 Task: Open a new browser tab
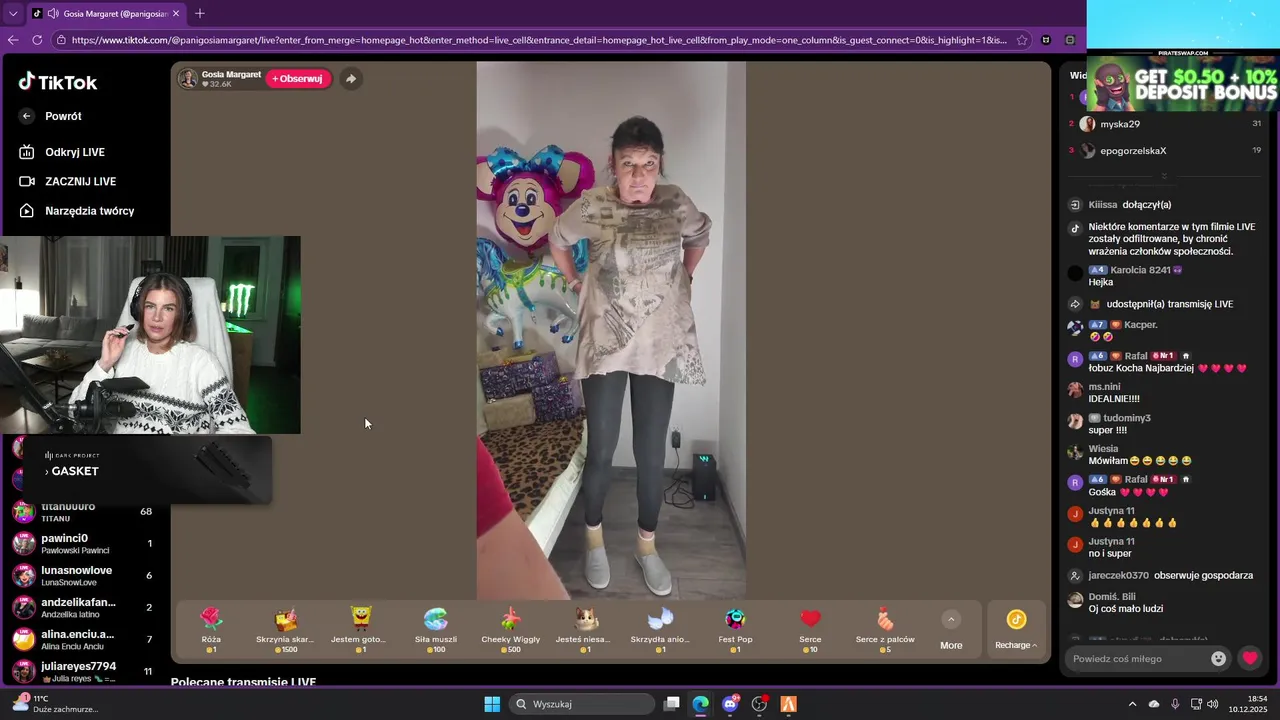click(199, 14)
